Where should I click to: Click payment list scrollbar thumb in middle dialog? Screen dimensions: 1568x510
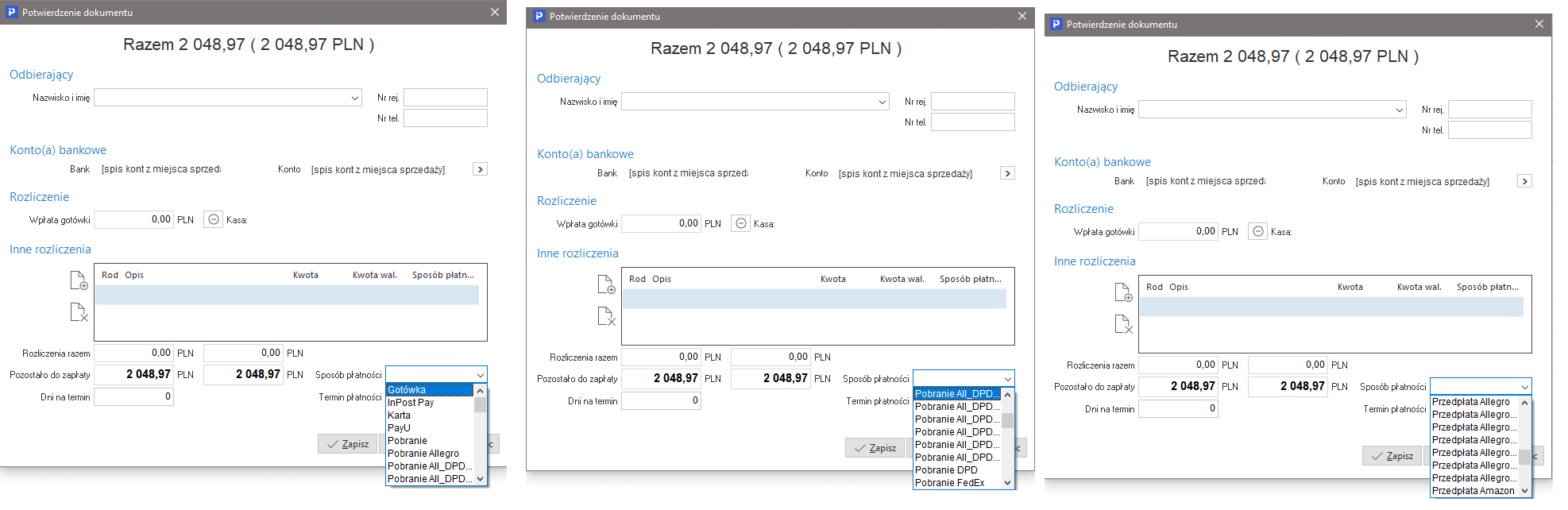(x=1007, y=421)
